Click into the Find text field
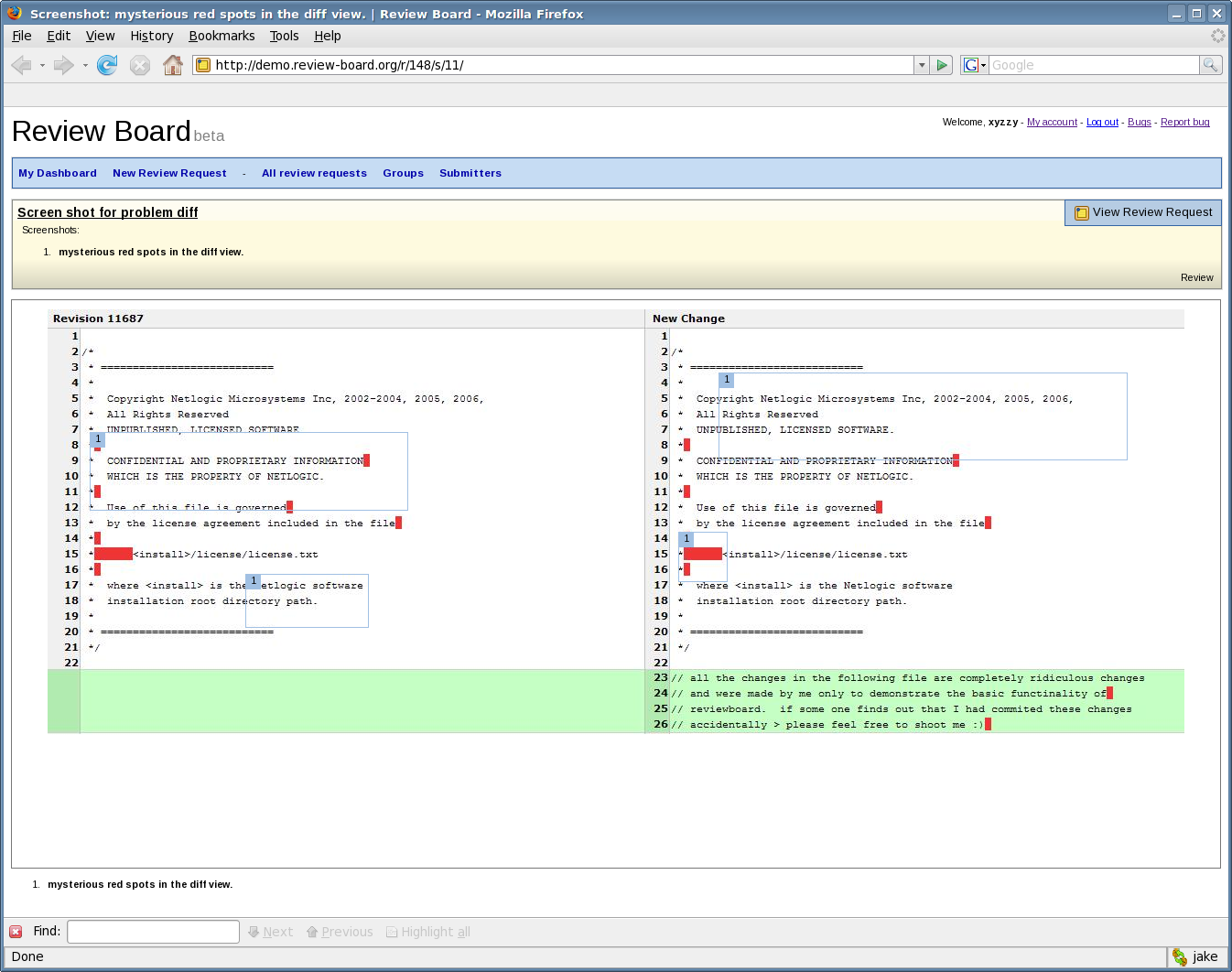Screen dimensions: 1232x972 pyautogui.click(x=153, y=932)
